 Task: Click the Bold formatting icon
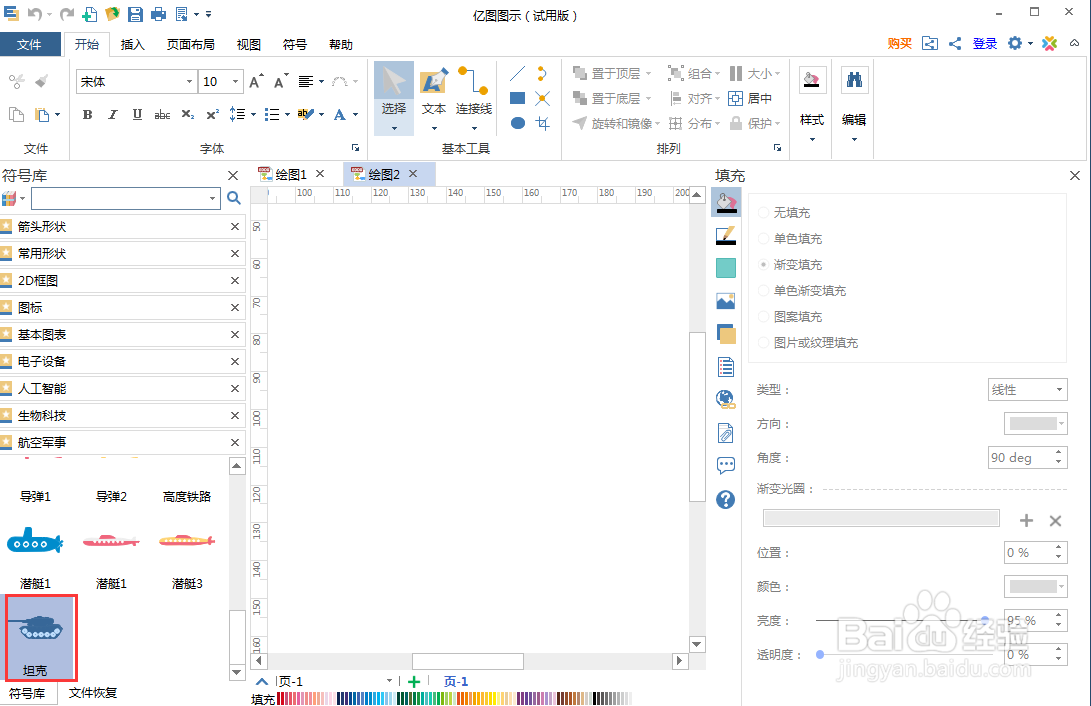click(88, 115)
